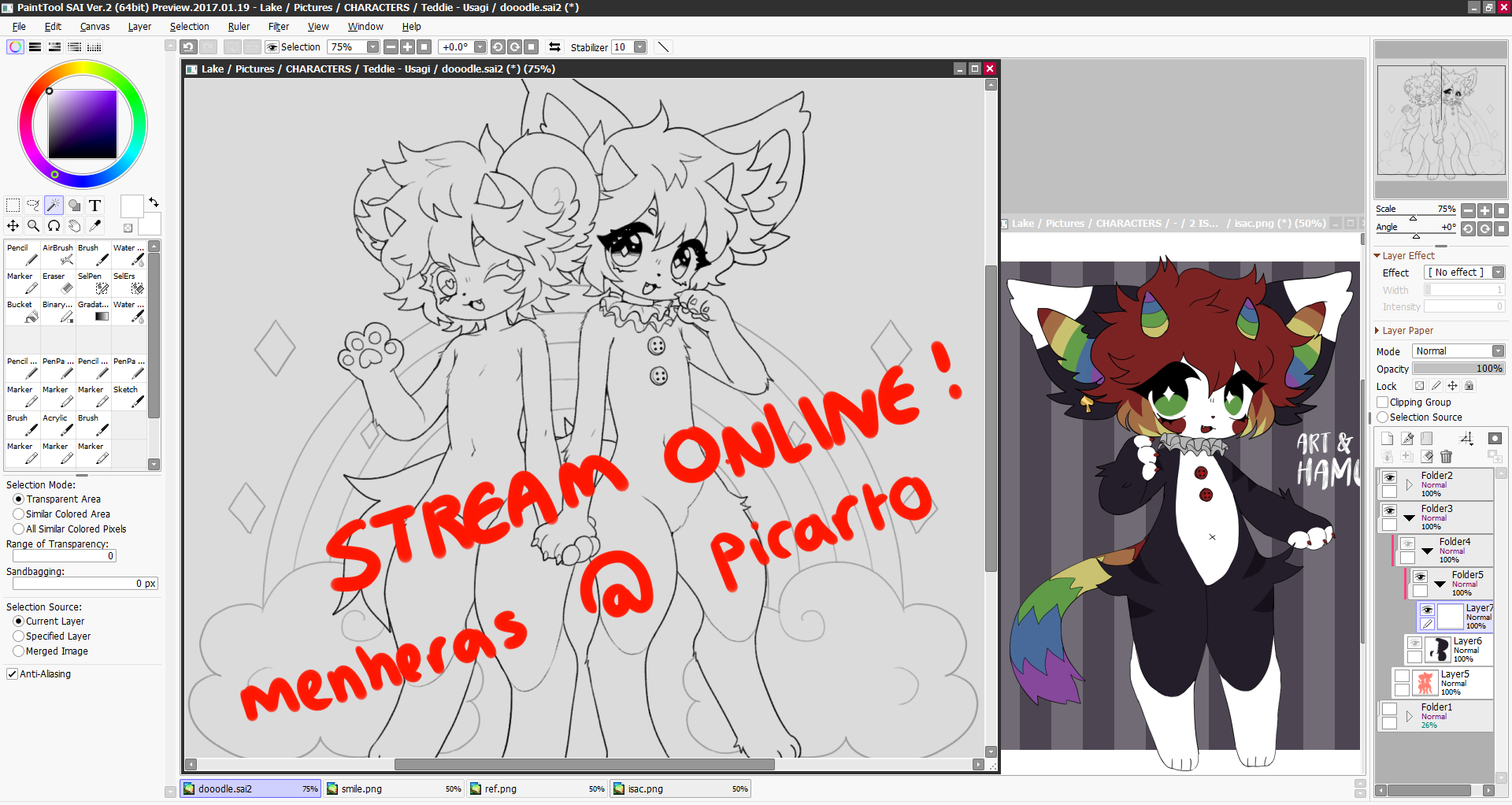Create a new normal layer

(x=1387, y=439)
